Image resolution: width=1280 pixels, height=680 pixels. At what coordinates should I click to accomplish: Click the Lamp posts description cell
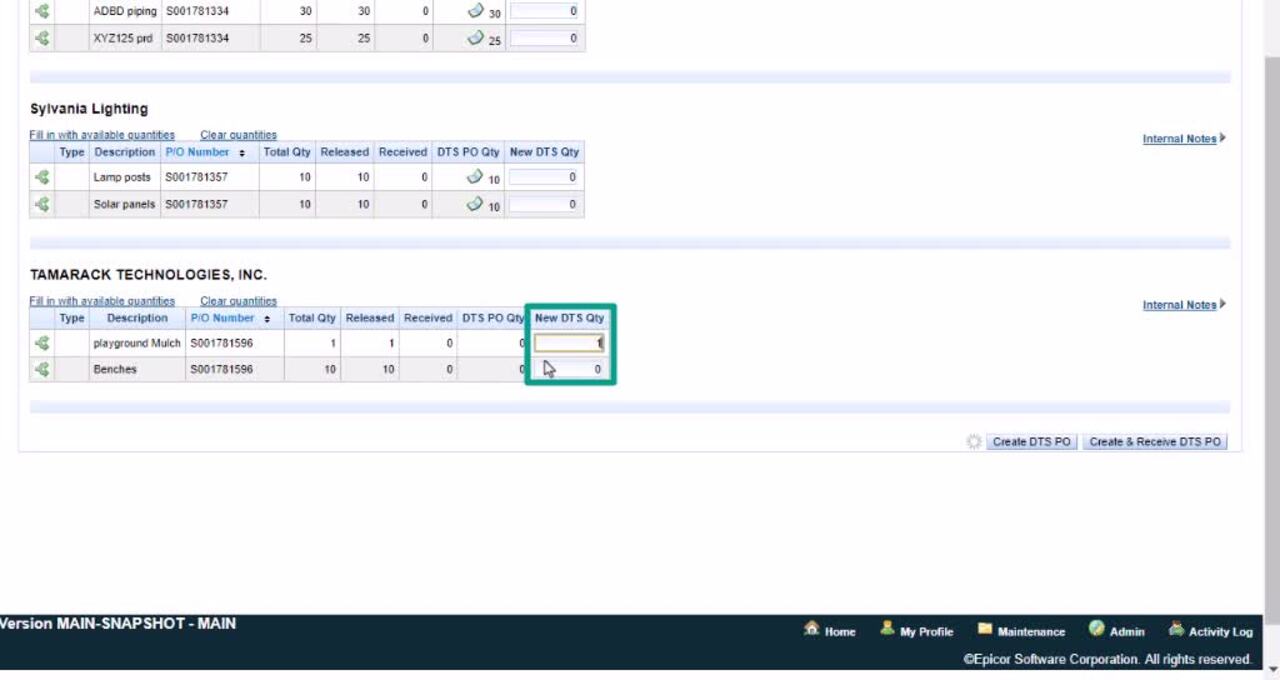coord(123,177)
